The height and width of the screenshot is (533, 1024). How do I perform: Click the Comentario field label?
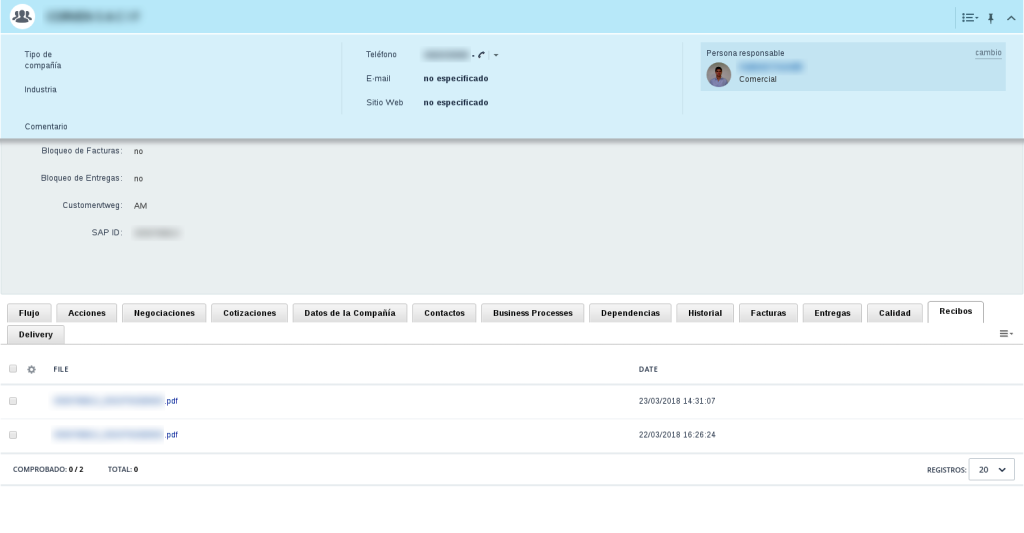coord(46,127)
